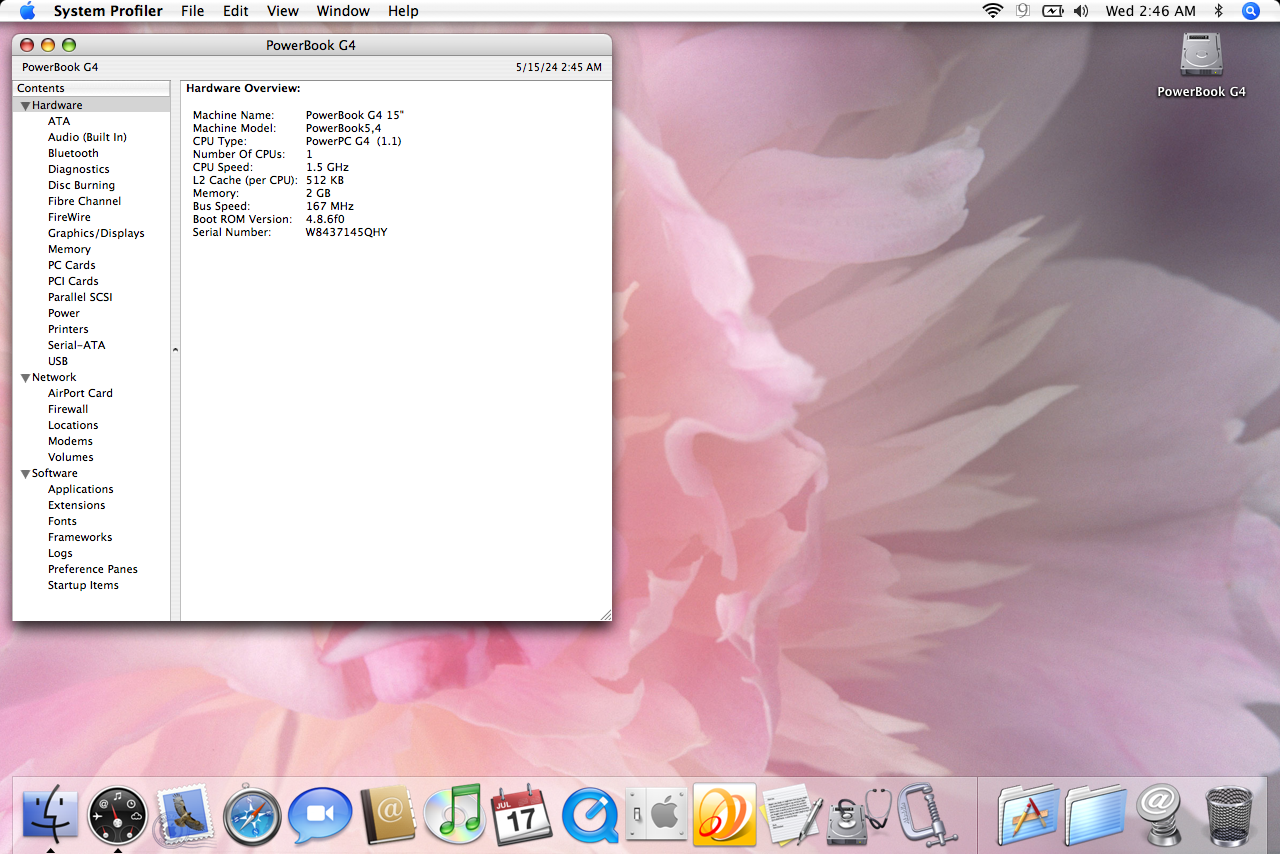Open the Window menu
This screenshot has width=1280, height=854.
[343, 11]
